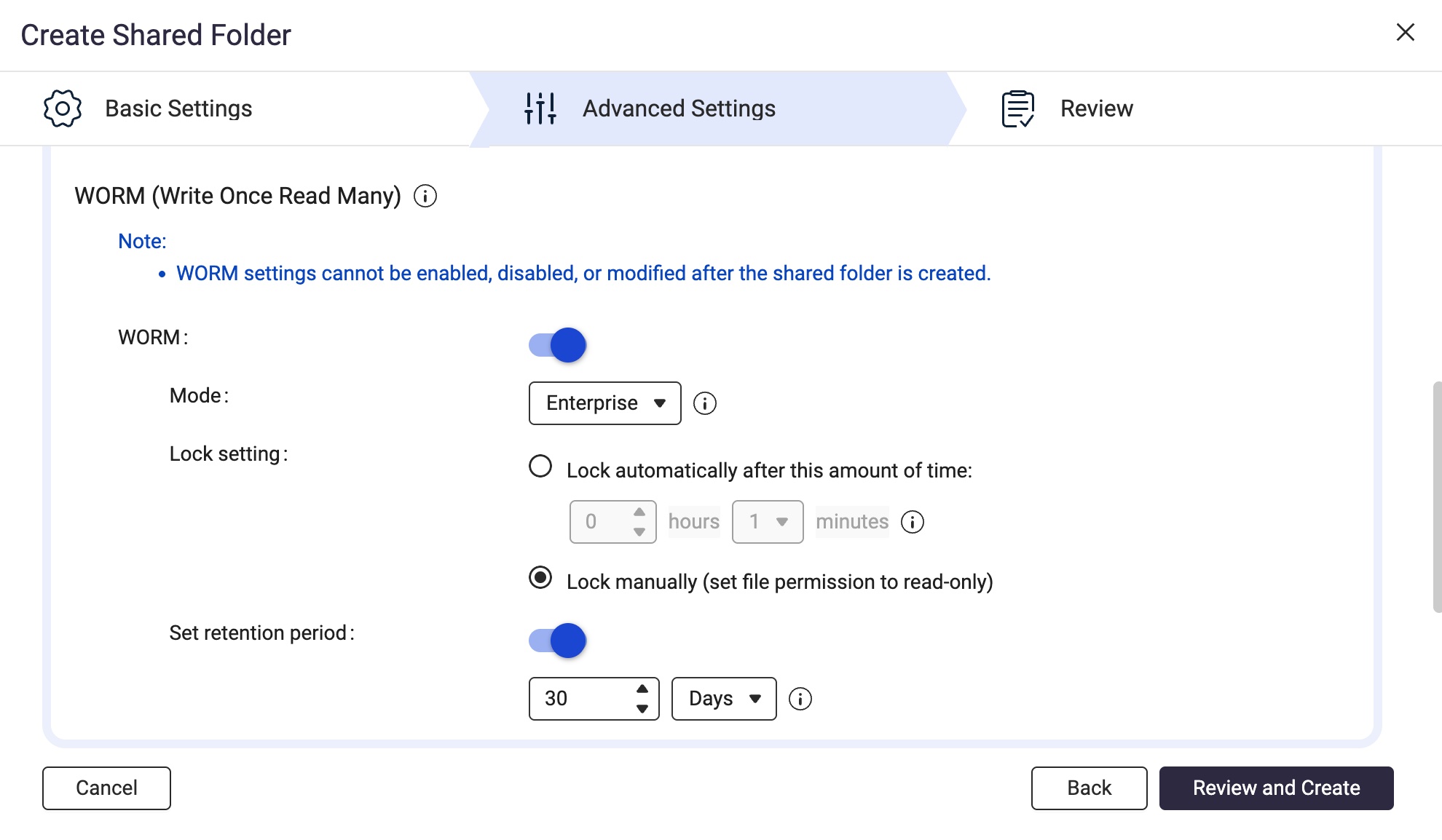Image resolution: width=1442 pixels, height=840 pixels.
Task: Click info icon next to minutes
Action: (x=912, y=522)
